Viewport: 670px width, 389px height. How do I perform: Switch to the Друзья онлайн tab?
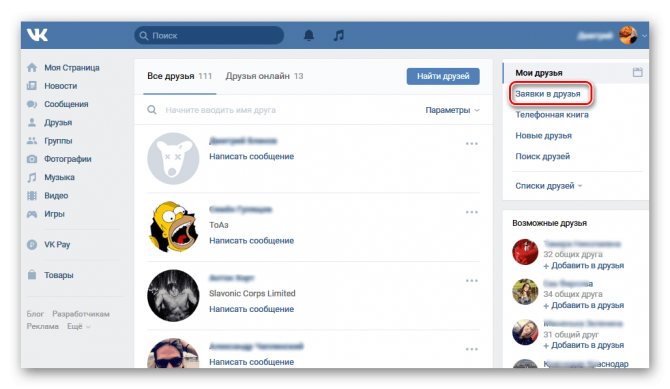[264, 76]
